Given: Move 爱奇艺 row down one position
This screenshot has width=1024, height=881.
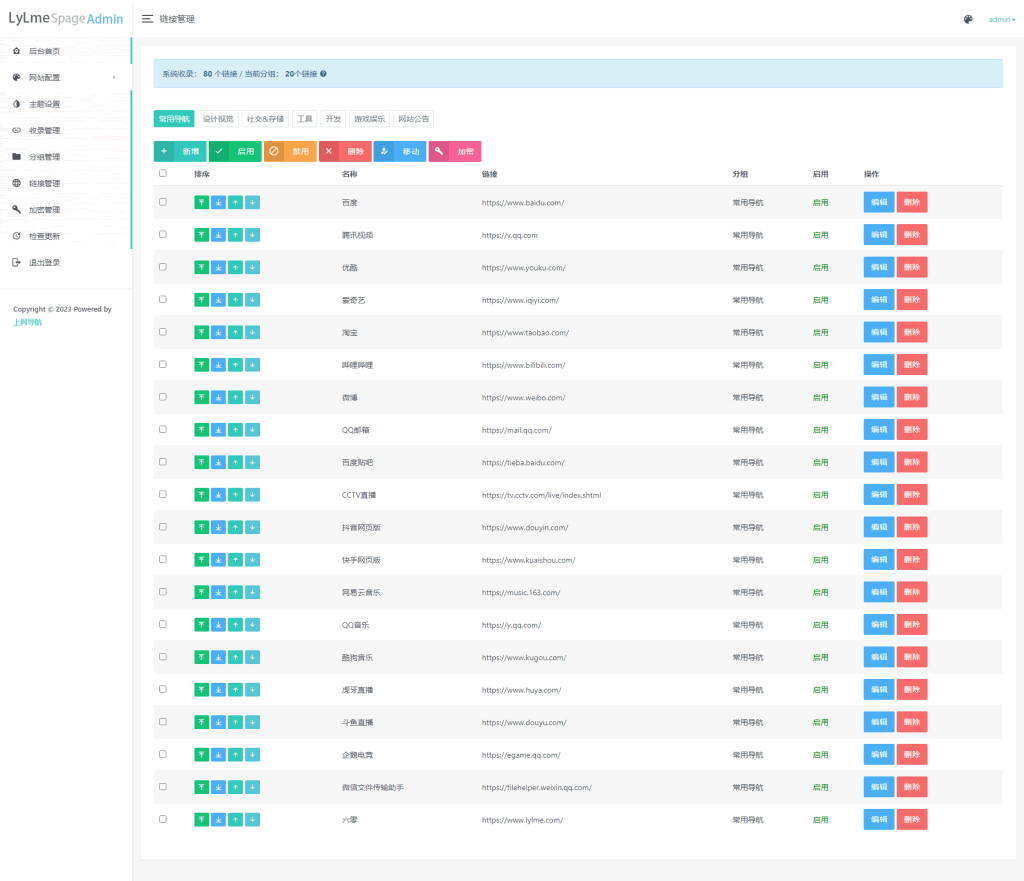Looking at the screenshot, I should 252,300.
